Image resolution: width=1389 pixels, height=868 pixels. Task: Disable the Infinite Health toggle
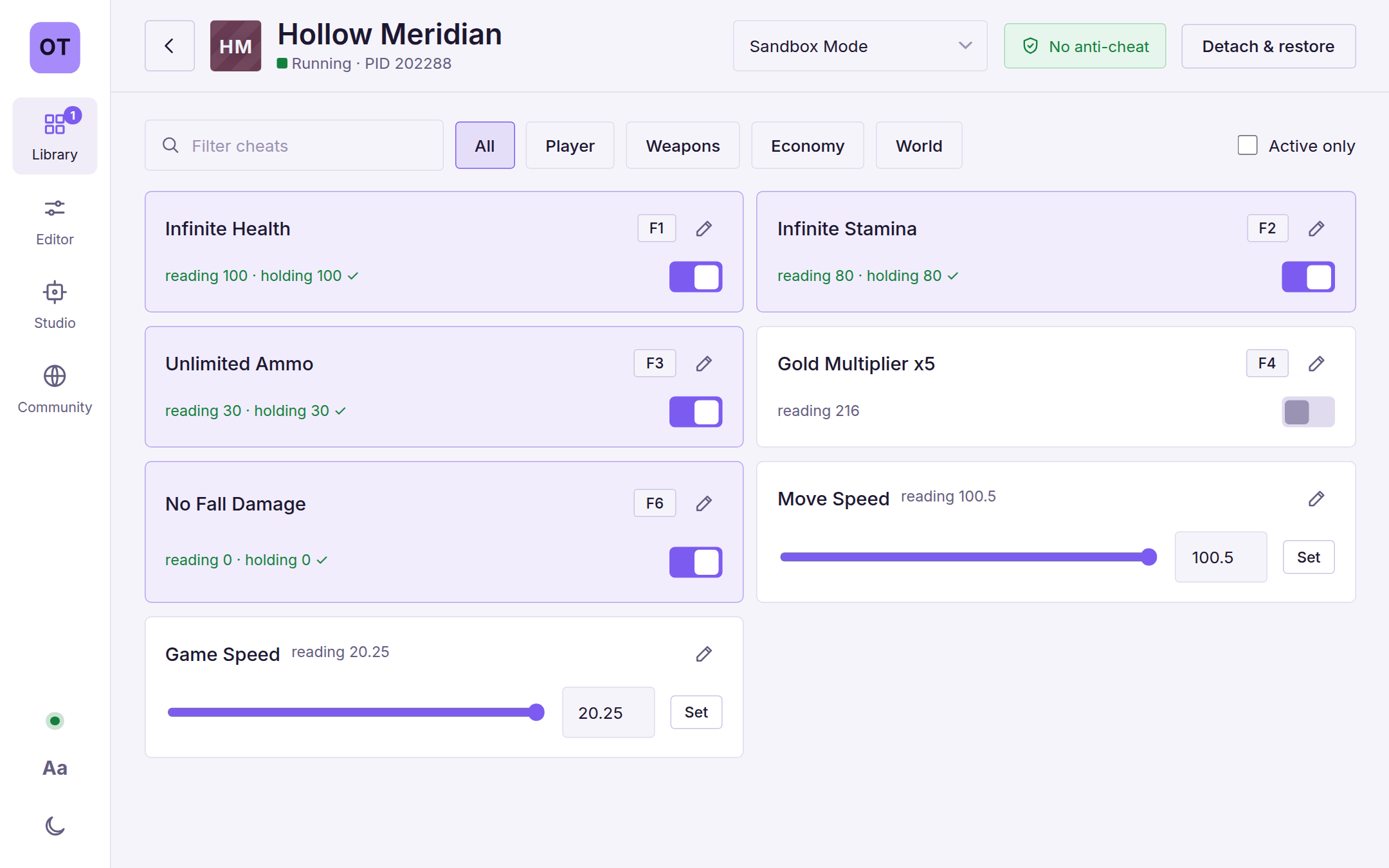point(696,277)
